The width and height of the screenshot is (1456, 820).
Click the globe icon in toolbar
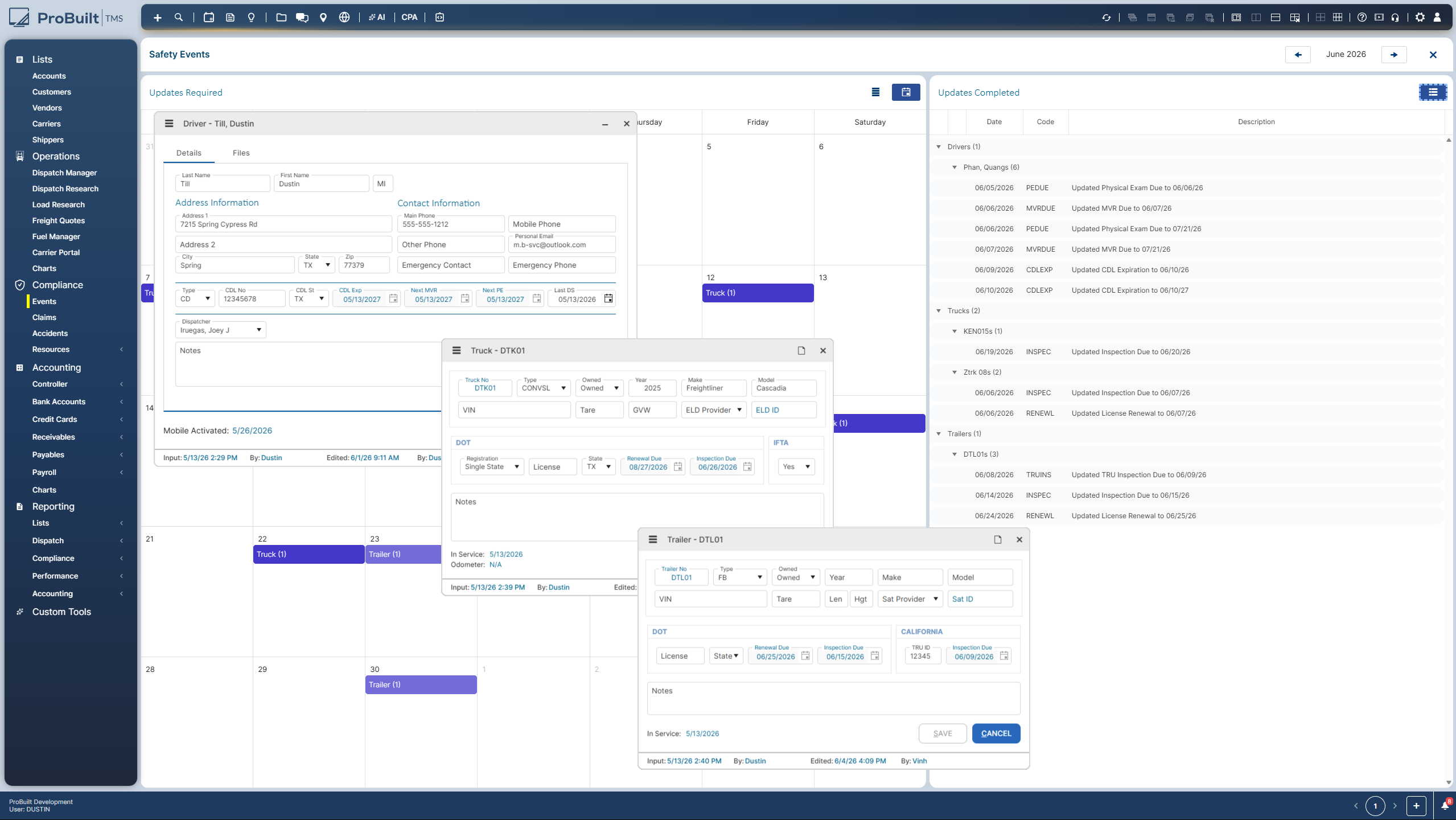click(x=344, y=18)
